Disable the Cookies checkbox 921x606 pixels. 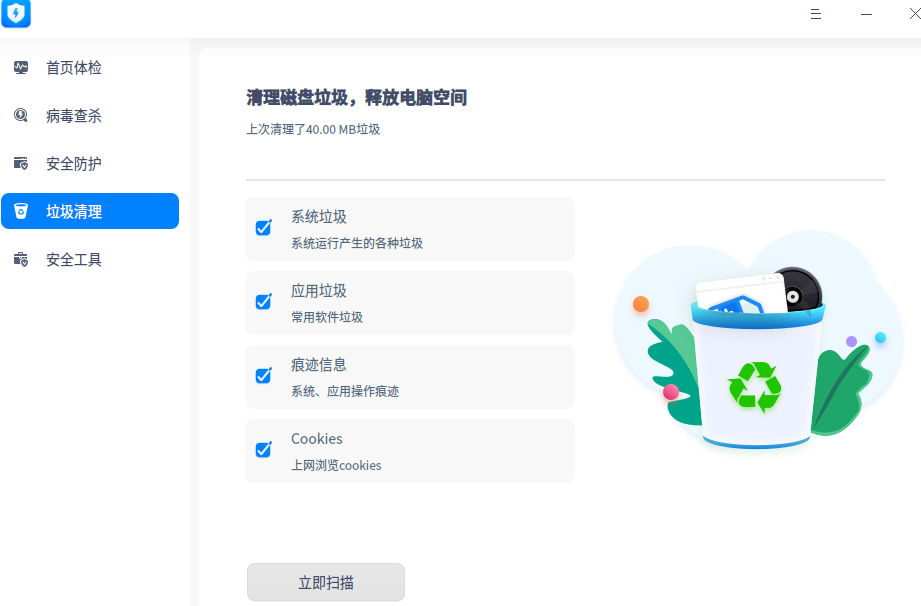[x=264, y=450]
